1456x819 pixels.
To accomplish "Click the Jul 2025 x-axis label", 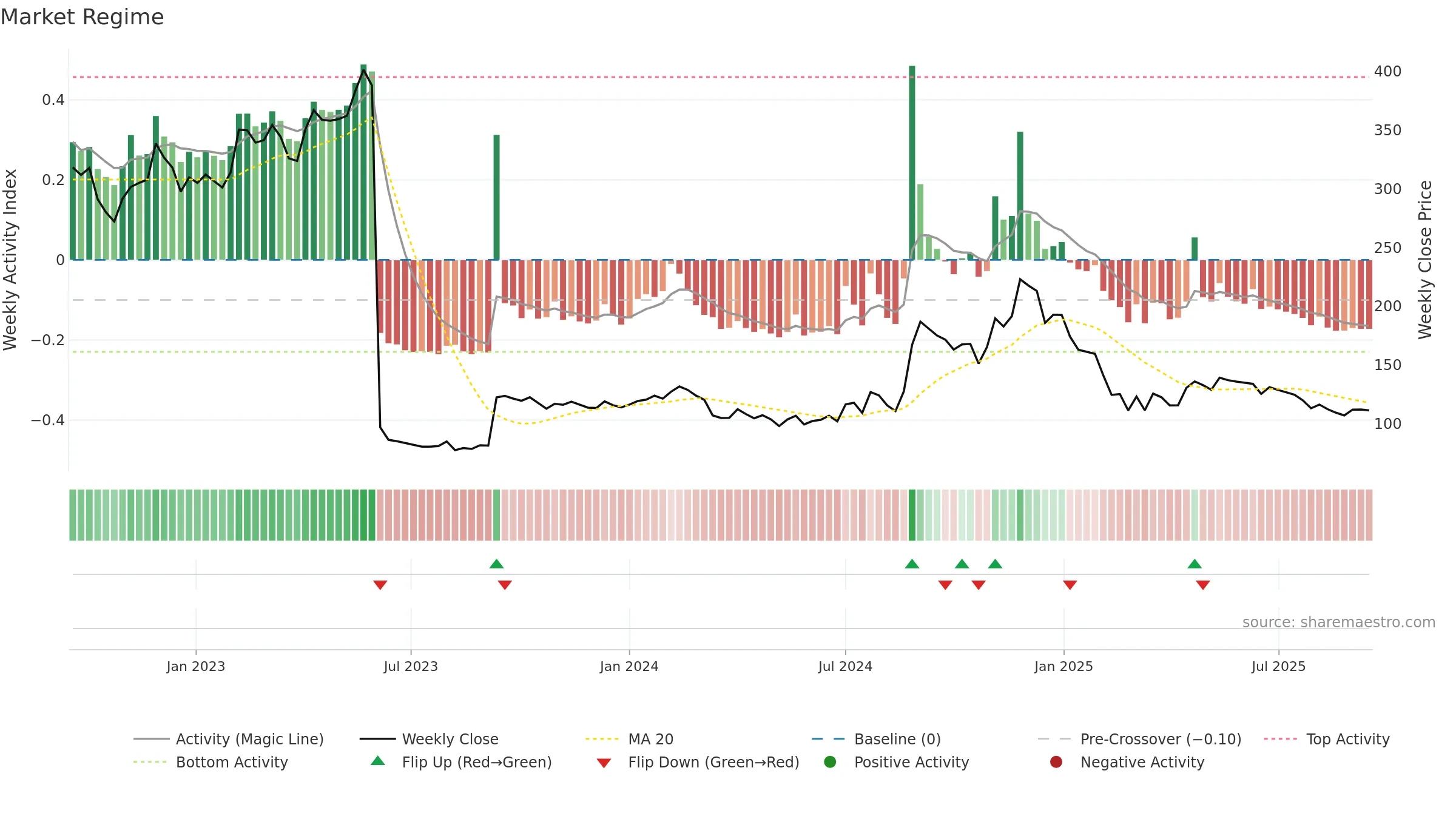I will (x=1278, y=666).
